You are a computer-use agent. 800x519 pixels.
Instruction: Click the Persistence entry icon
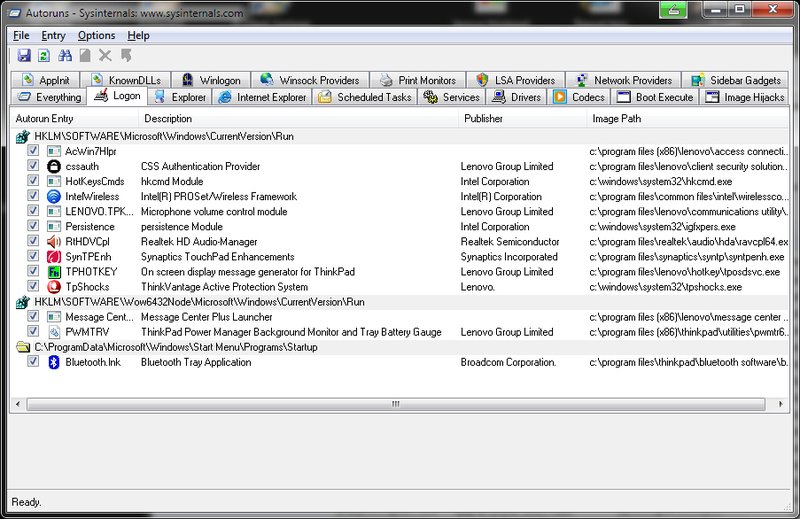pos(54,227)
